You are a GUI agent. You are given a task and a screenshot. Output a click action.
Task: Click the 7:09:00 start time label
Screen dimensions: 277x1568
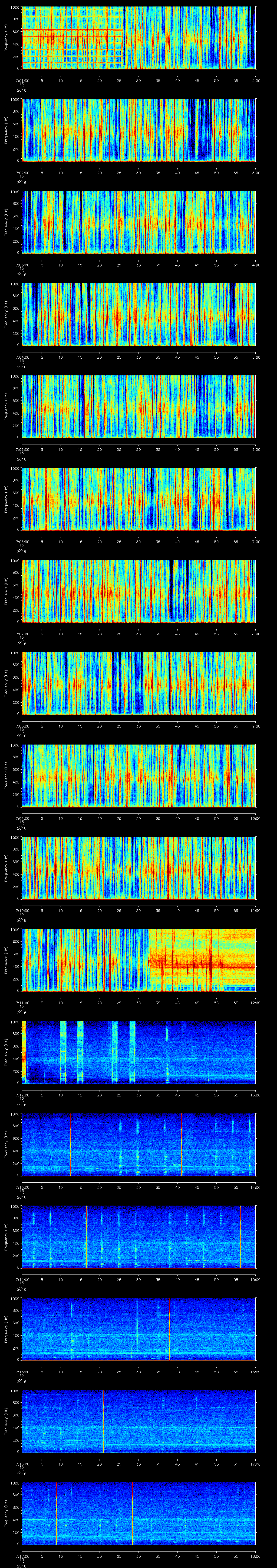[22, 818]
